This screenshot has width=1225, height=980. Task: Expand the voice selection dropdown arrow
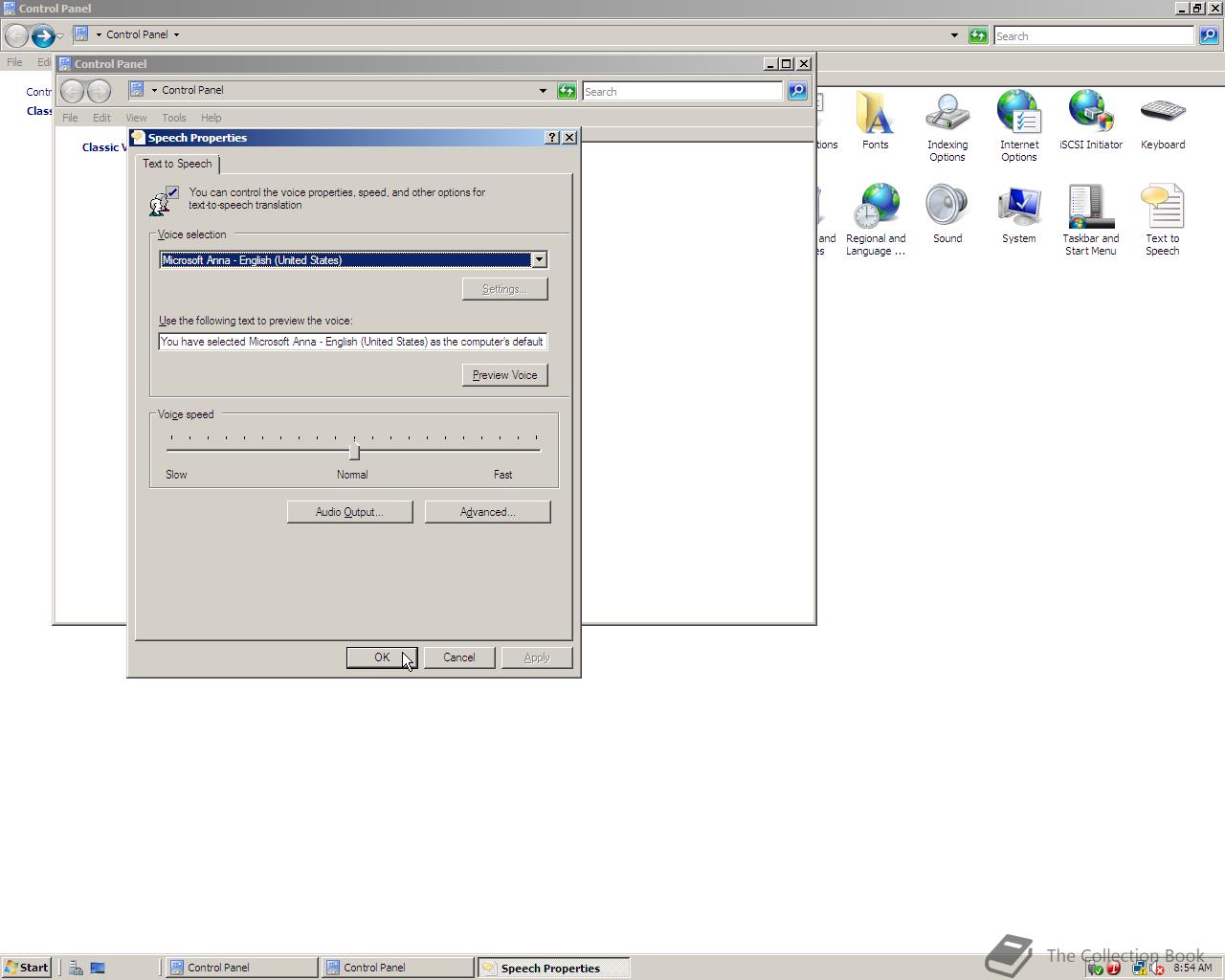pyautogui.click(x=539, y=260)
